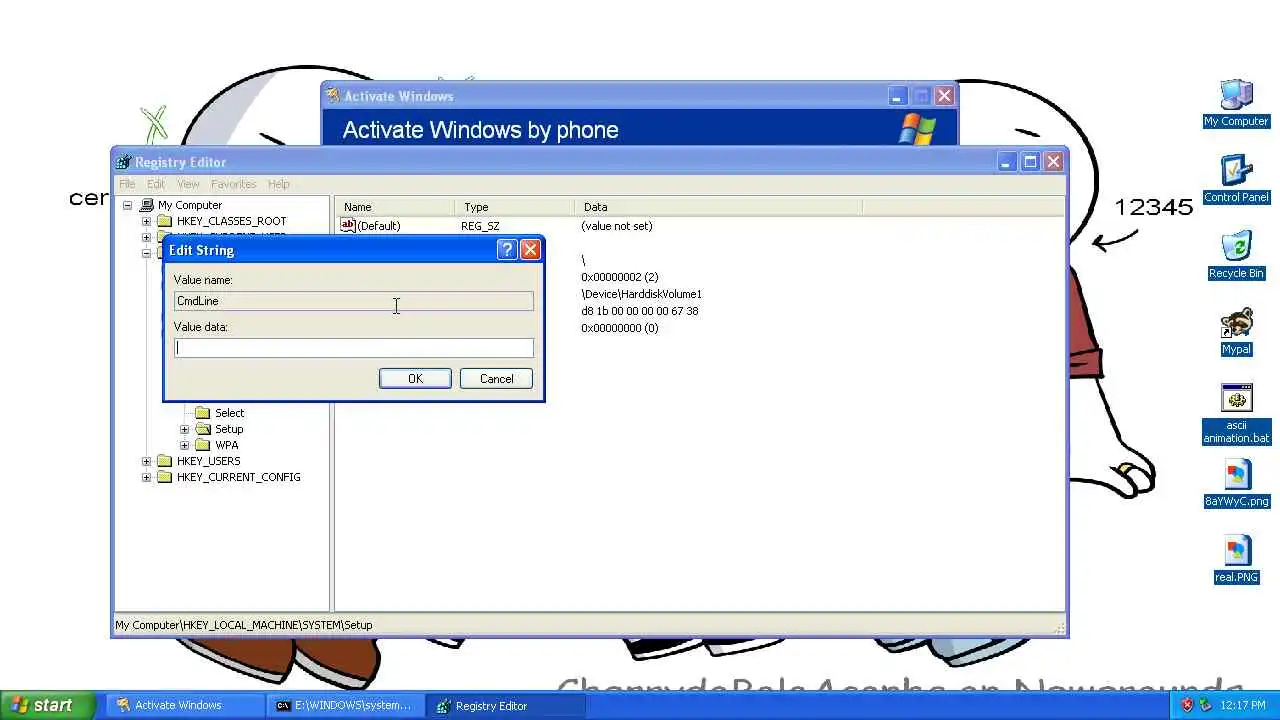Switch to Activate Windows taskbar button

click(185, 705)
